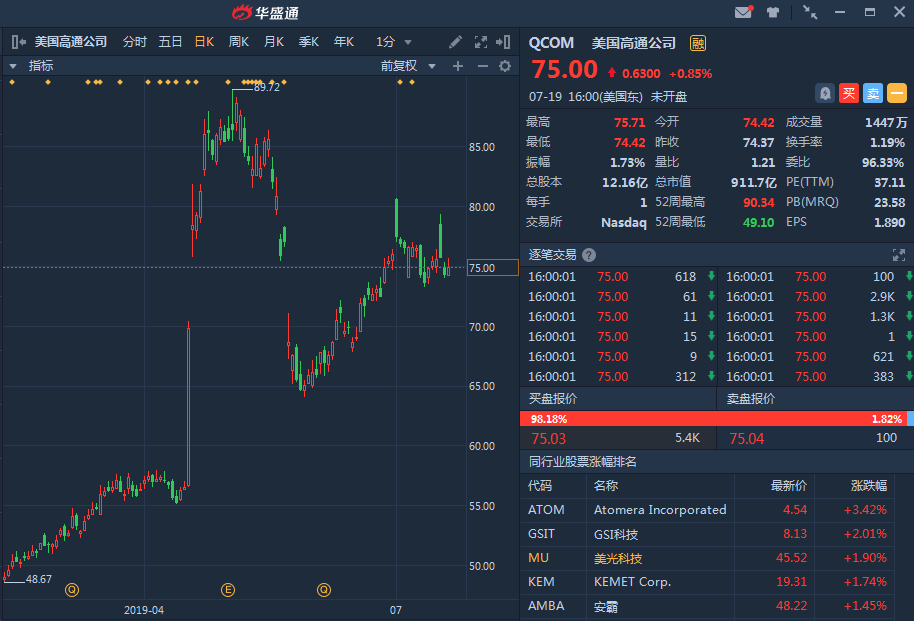Screen dimensions: 914x621
Task: Open the mail messages envelope icon
Action: point(743,12)
